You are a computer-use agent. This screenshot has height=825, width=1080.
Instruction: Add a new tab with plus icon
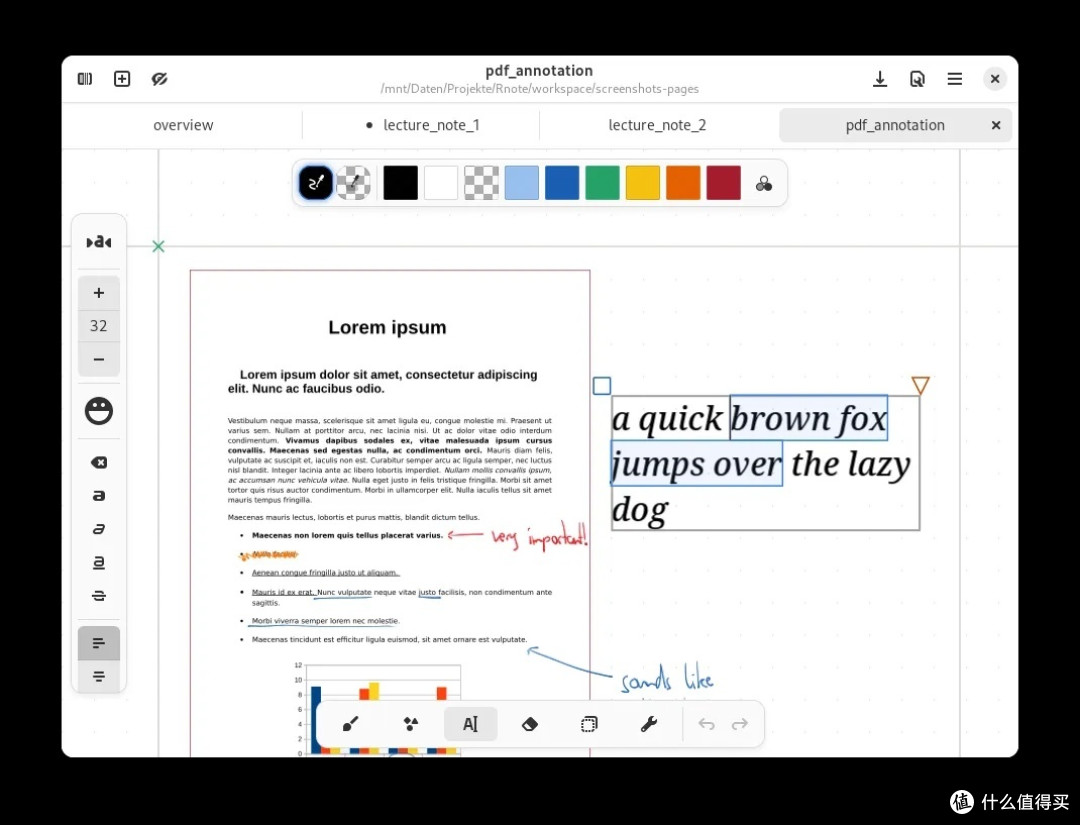(x=122, y=79)
